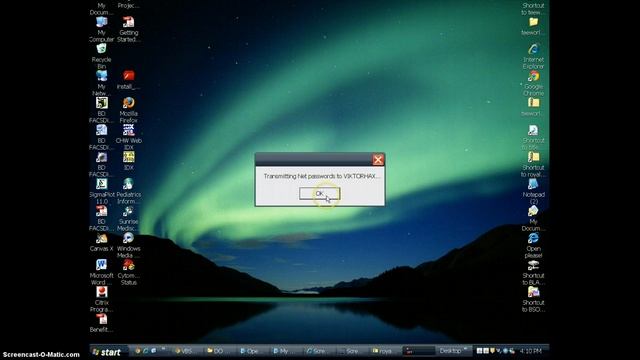Close the password transmission dialog with the red X
The width and height of the screenshot is (640, 360).
click(x=378, y=160)
